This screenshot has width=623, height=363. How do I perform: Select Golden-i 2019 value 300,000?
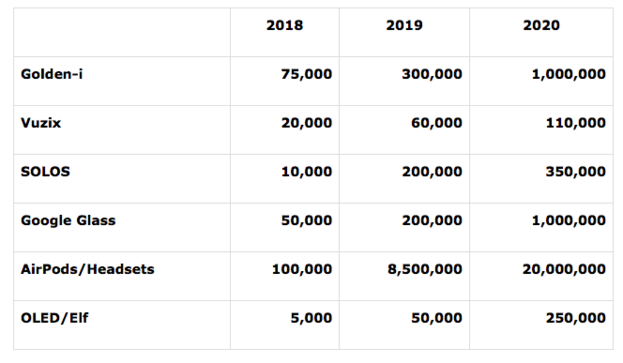click(432, 74)
